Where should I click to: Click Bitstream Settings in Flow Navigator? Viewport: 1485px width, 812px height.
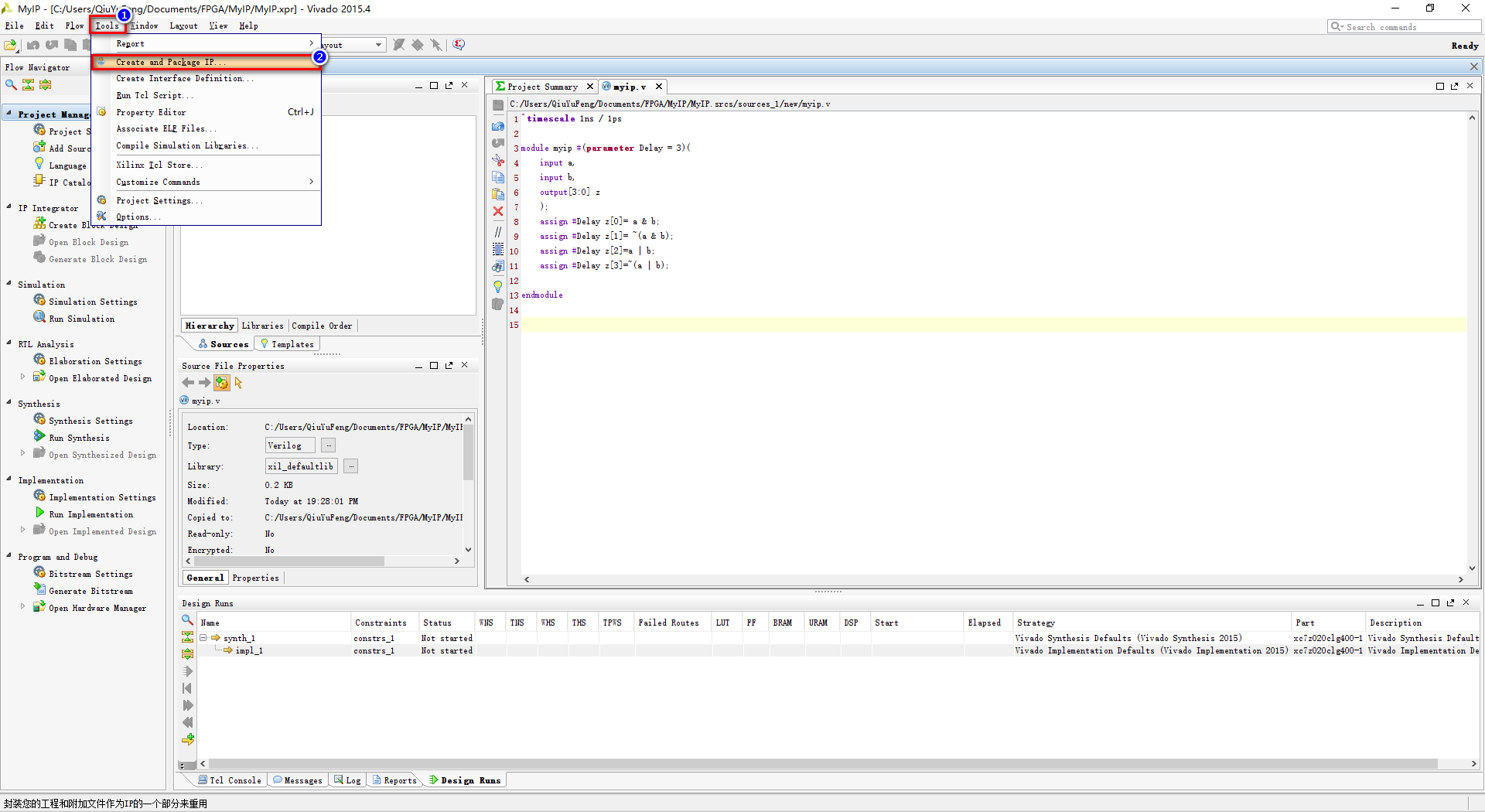pyautogui.click(x=90, y=574)
